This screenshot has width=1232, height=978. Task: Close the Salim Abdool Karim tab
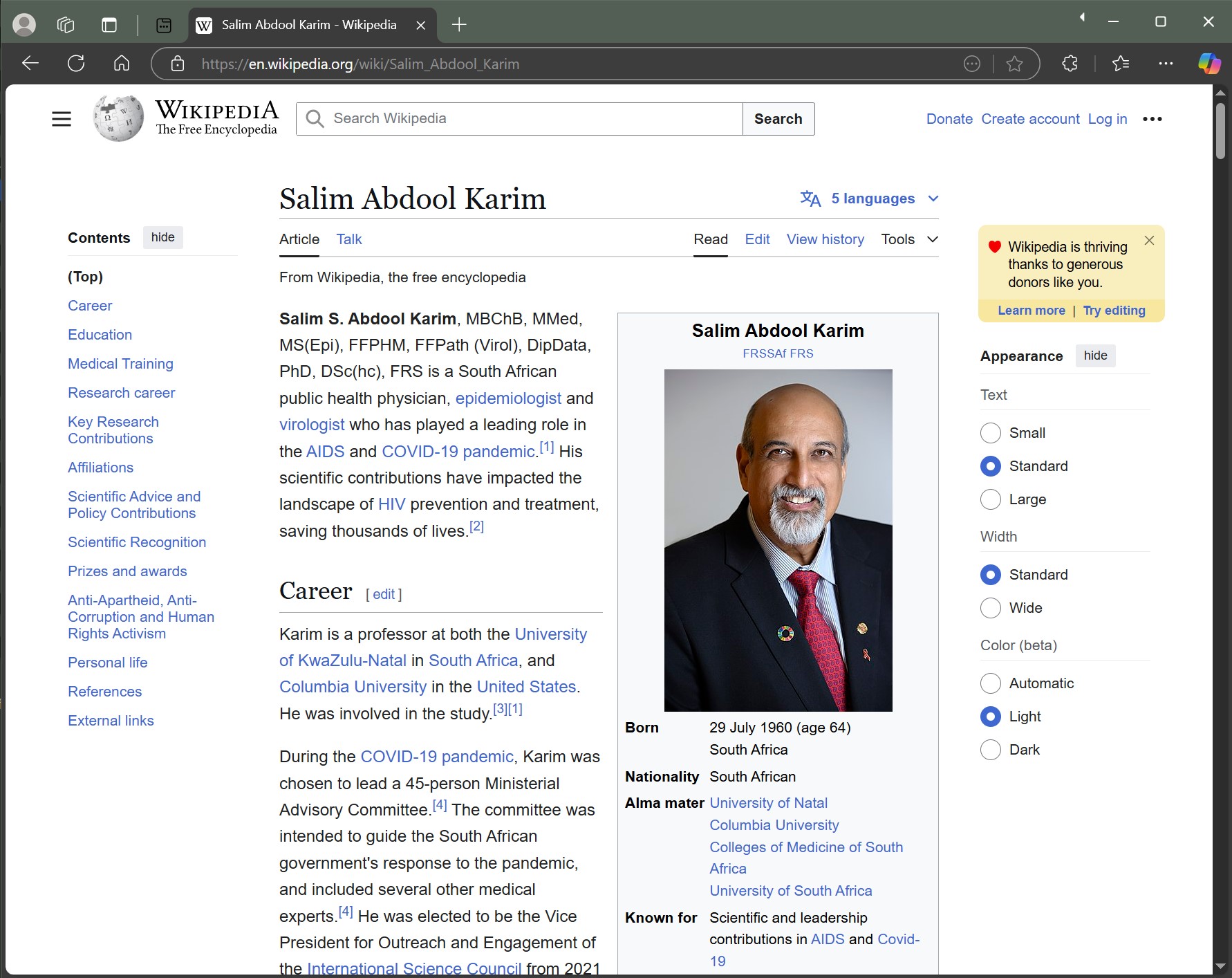coord(420,25)
